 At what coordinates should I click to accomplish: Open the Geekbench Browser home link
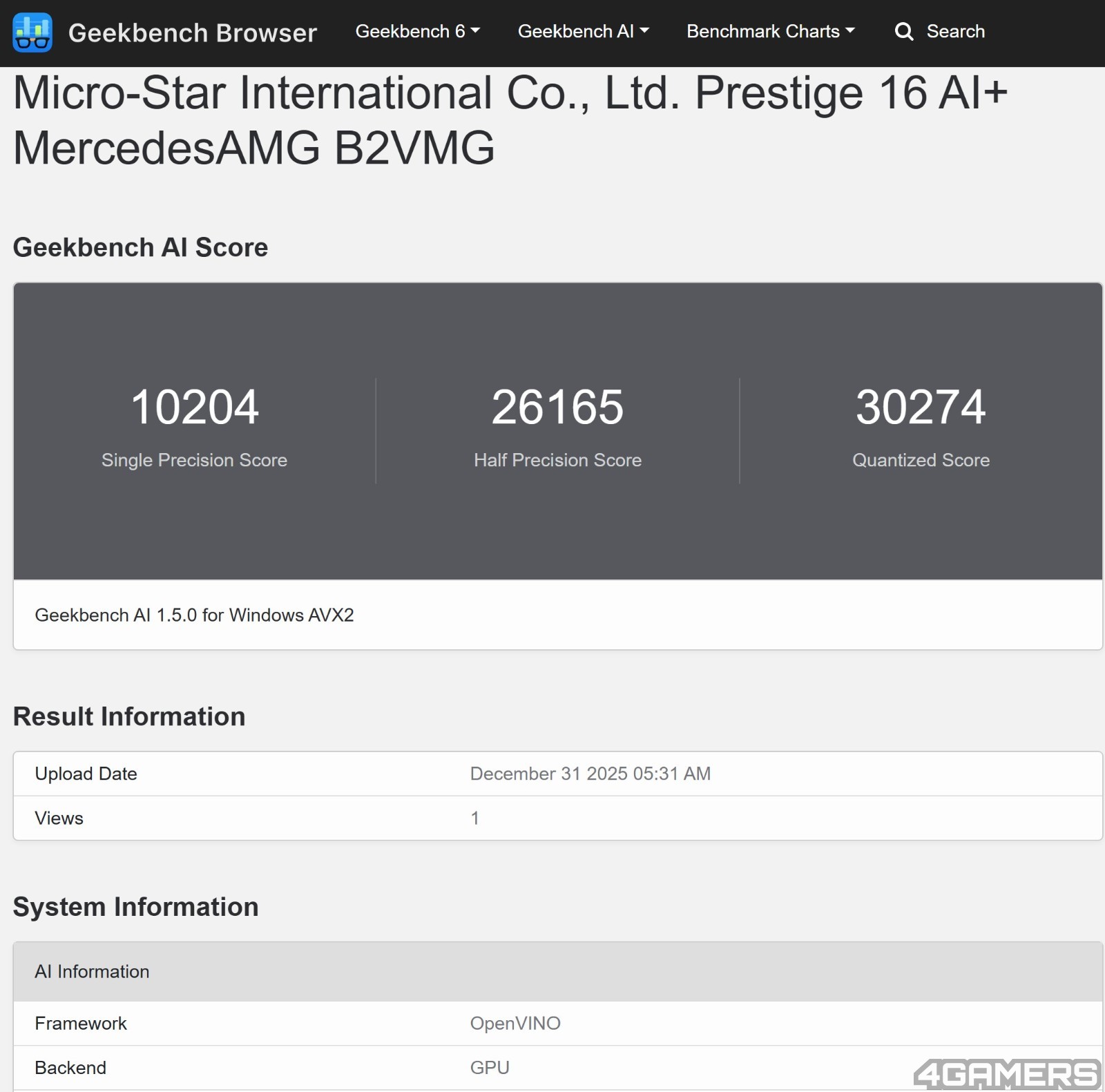click(x=192, y=32)
